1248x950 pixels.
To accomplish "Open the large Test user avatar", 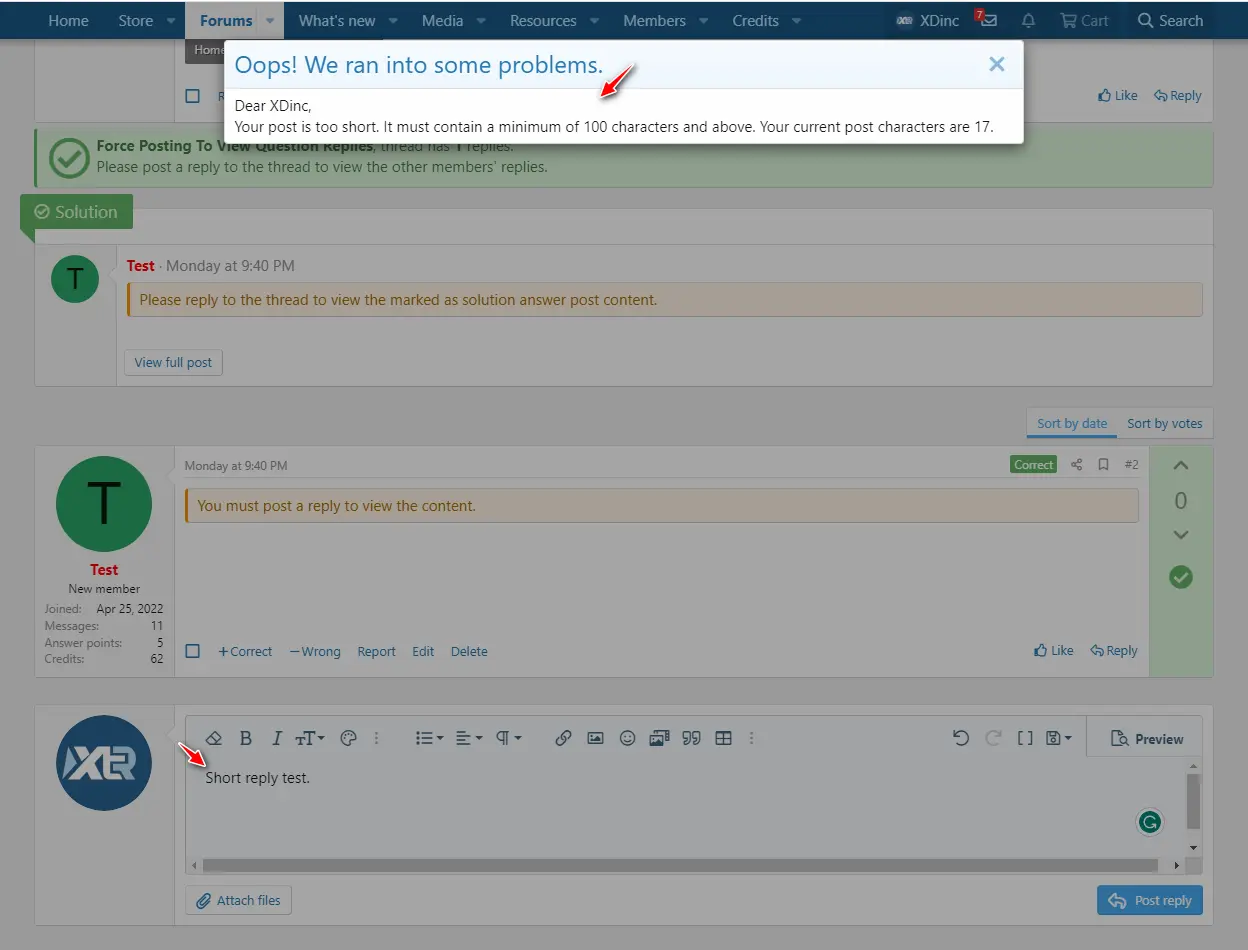I will point(104,505).
